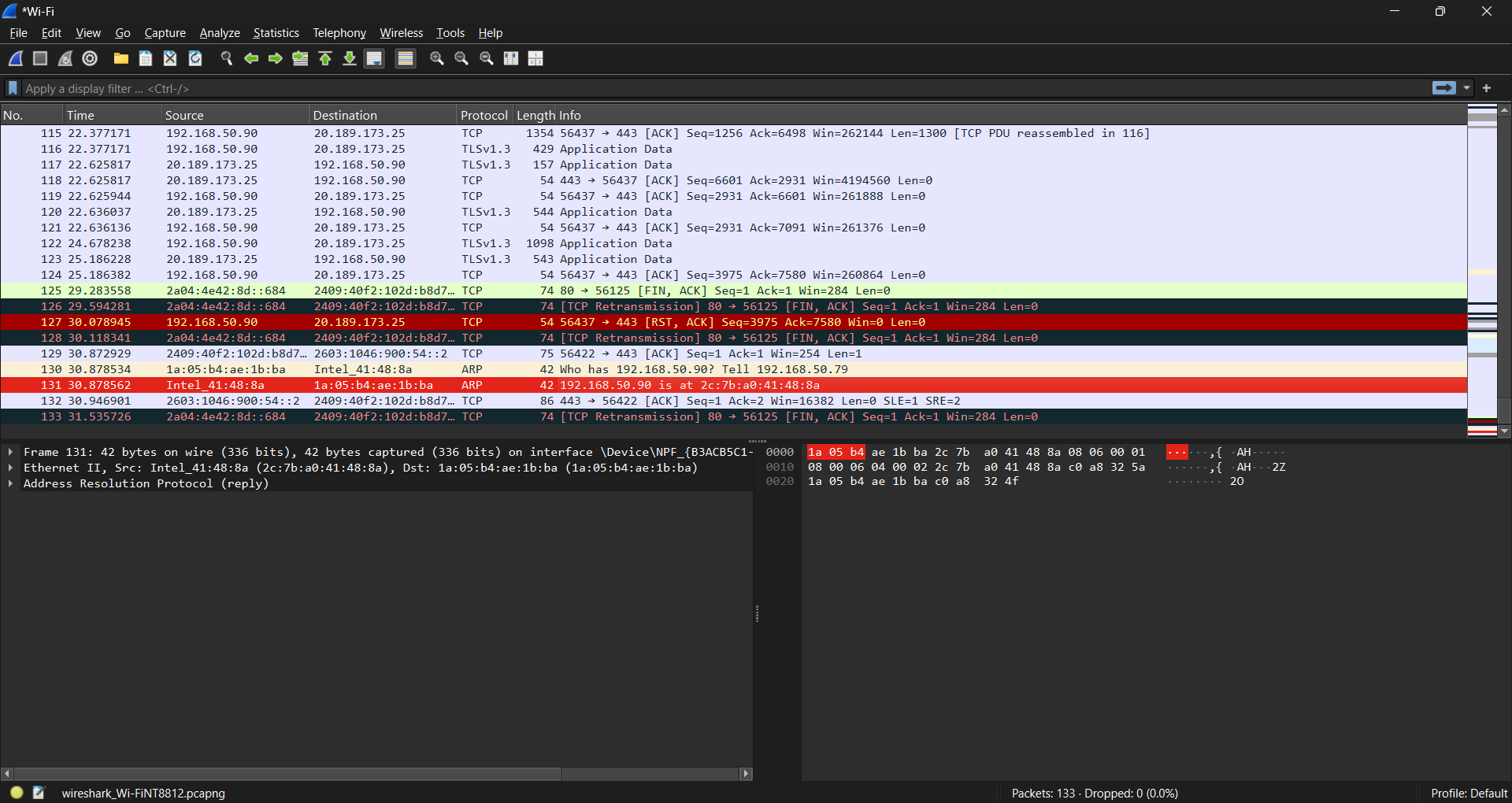Open capture file properties status icon
This screenshot has height=803, width=1512.
tap(39, 792)
